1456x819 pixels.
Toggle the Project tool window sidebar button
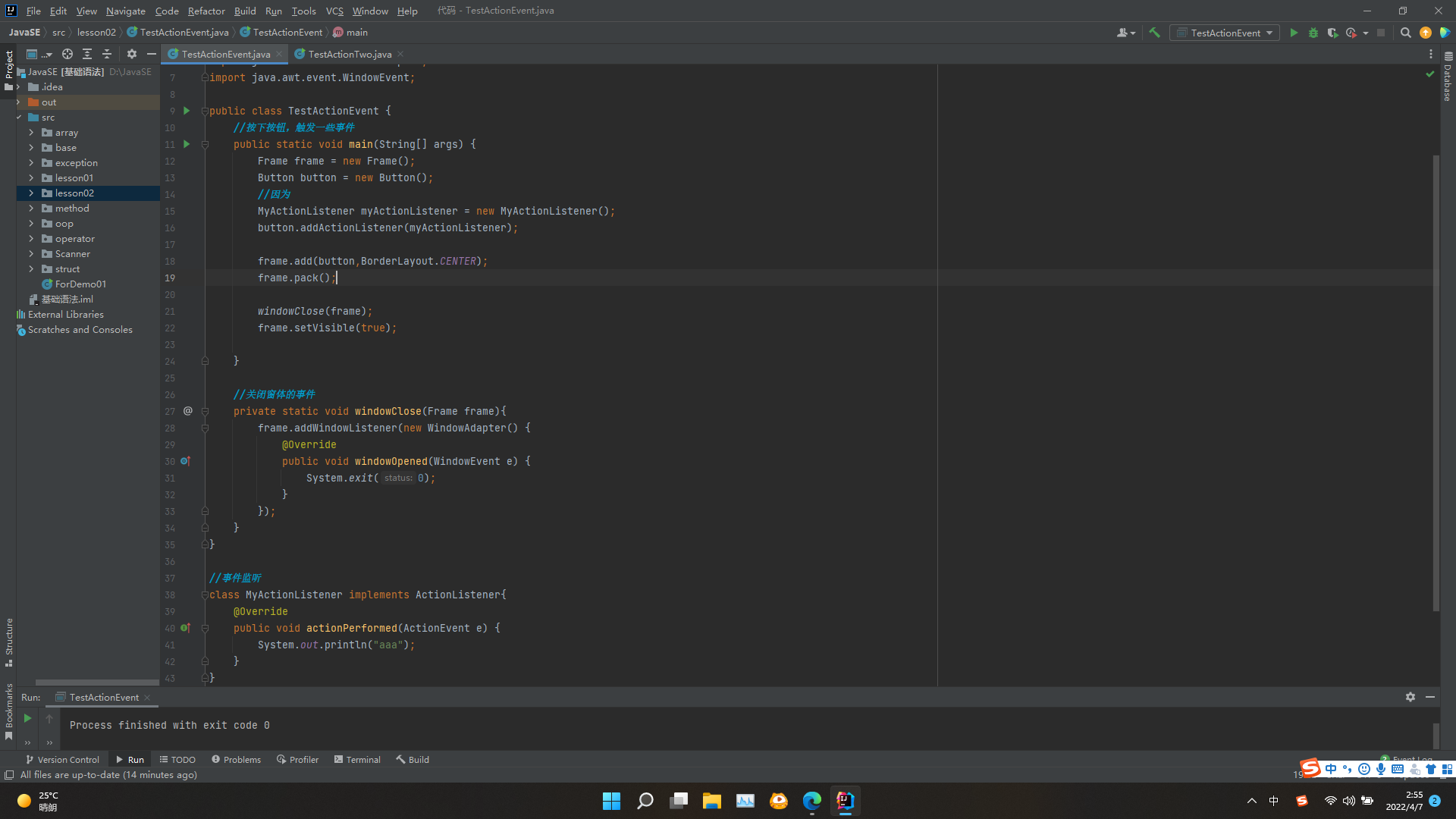(x=8, y=67)
